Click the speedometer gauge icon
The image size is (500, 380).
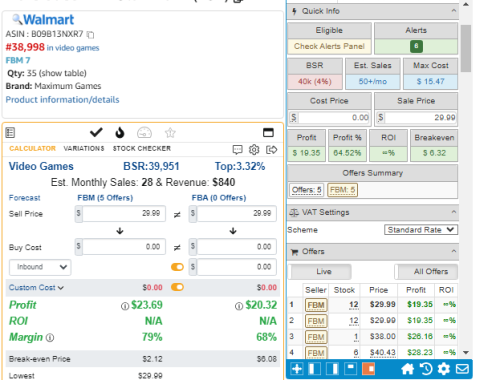click(x=144, y=133)
